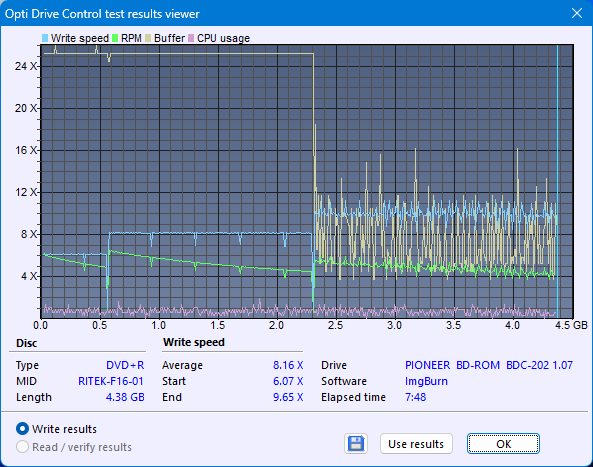This screenshot has height=467, width=593.
Task: Confirm with the OK button
Action: coord(503,444)
